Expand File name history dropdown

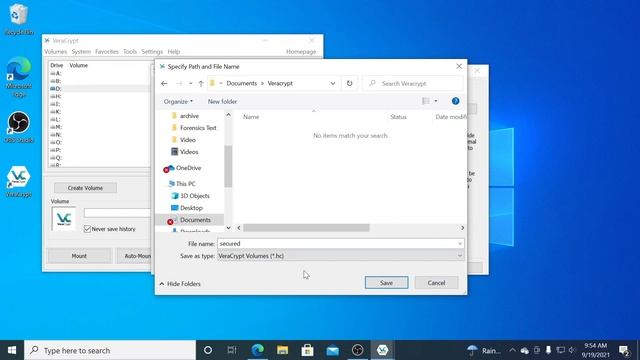[460, 244]
